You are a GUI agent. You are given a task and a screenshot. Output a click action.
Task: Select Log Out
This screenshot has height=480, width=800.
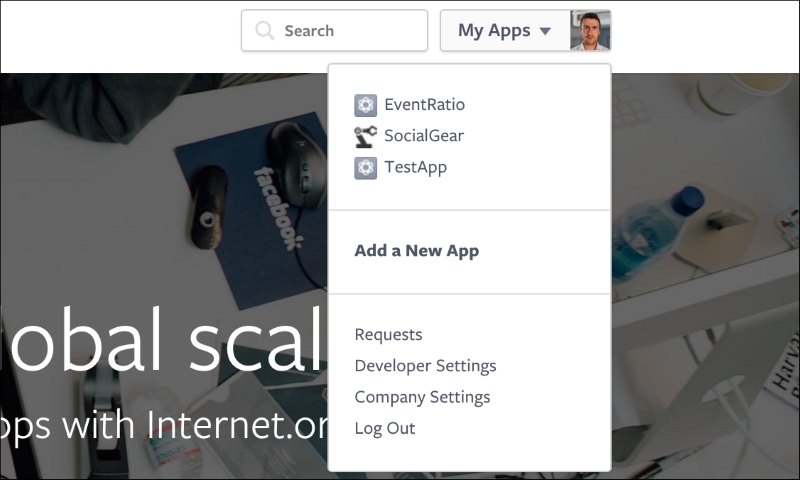[x=385, y=428]
